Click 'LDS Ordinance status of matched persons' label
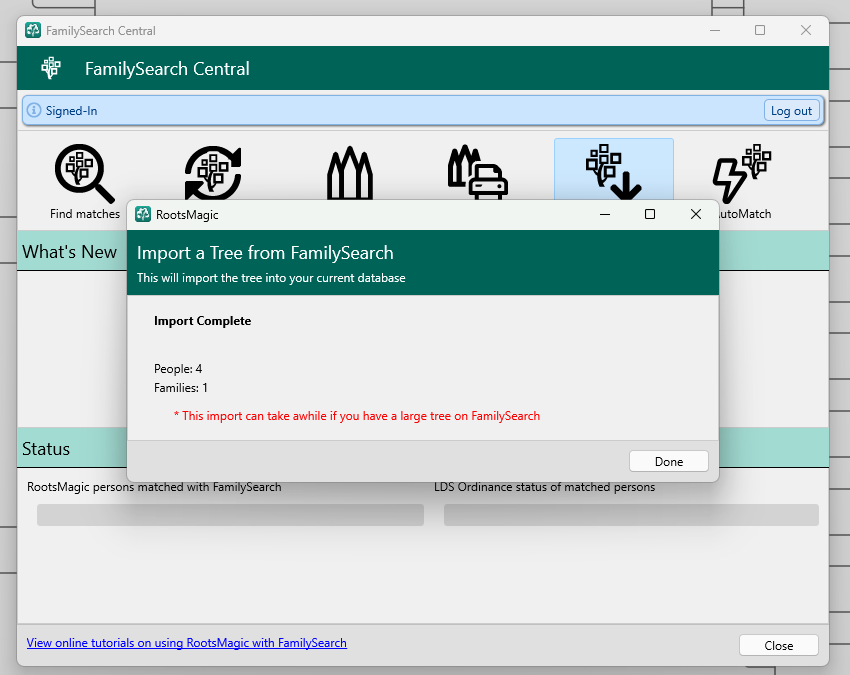Viewport: 850px width, 675px height. 544,487
